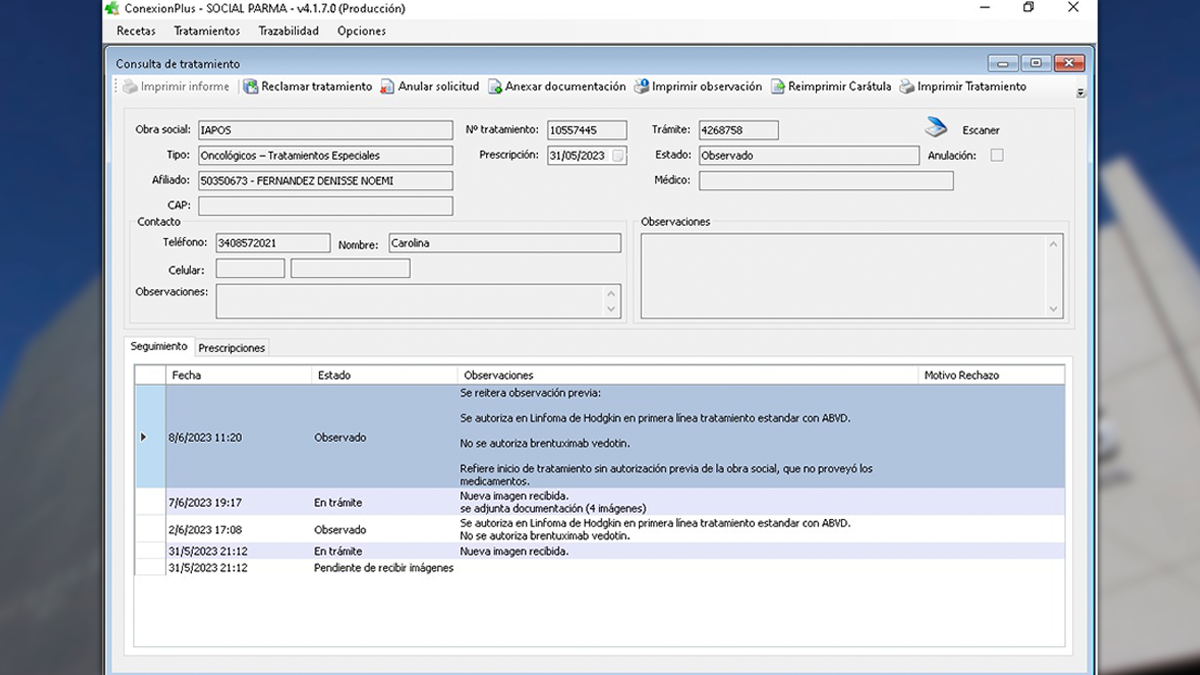Expand the toolbar overflow chevron
This screenshot has height=675, width=1200.
pos(1080,93)
